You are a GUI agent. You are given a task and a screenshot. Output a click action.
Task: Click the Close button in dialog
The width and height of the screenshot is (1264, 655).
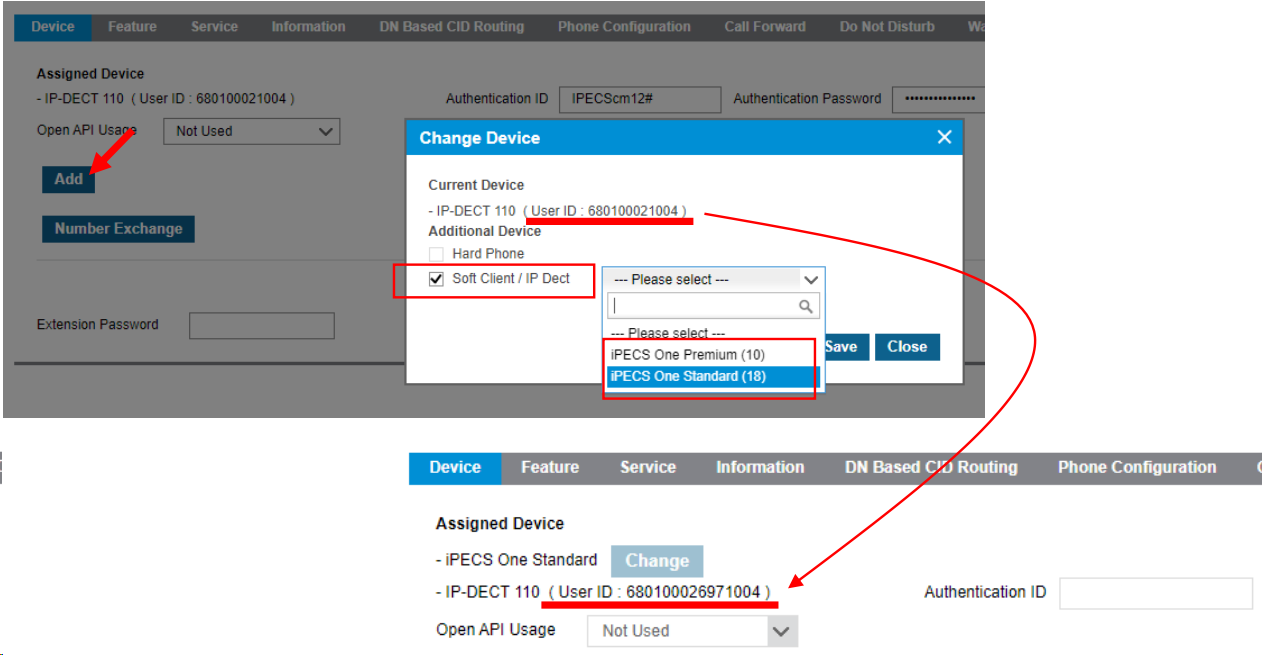point(907,347)
